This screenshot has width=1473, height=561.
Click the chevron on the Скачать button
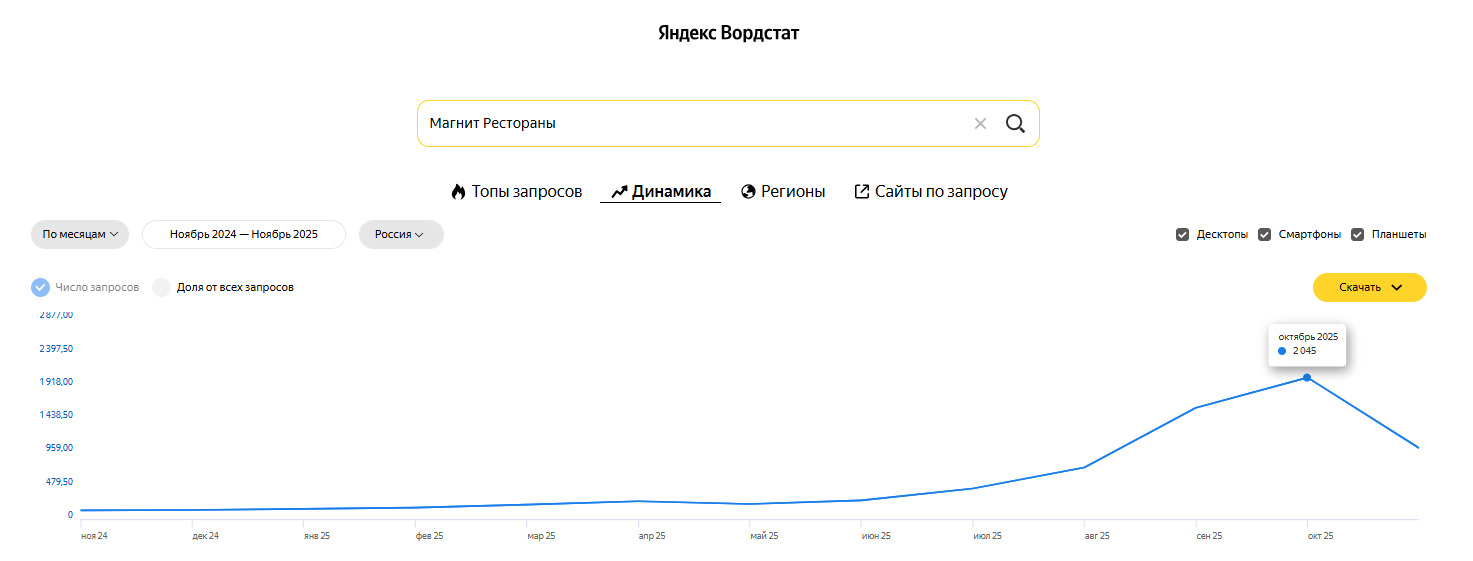1397,288
